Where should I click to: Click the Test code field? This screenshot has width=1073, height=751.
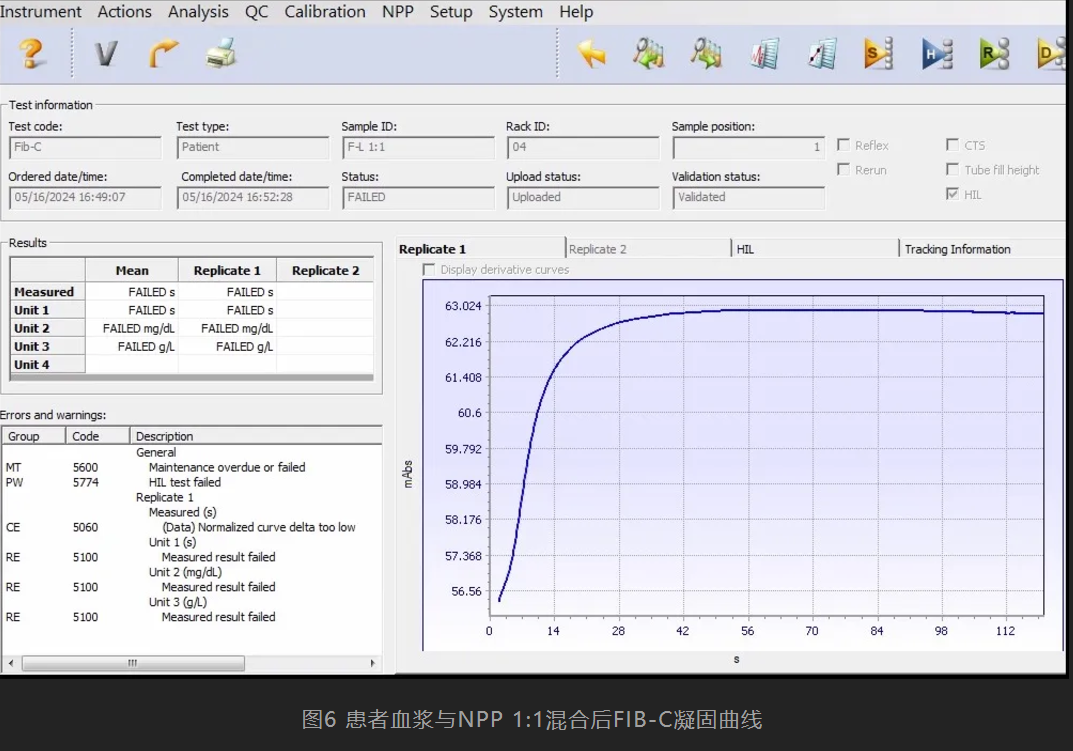85,147
